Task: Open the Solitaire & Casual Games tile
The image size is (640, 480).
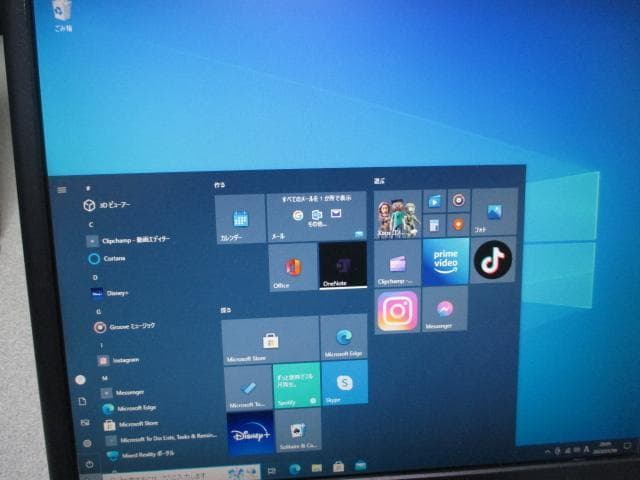Action: [298, 430]
